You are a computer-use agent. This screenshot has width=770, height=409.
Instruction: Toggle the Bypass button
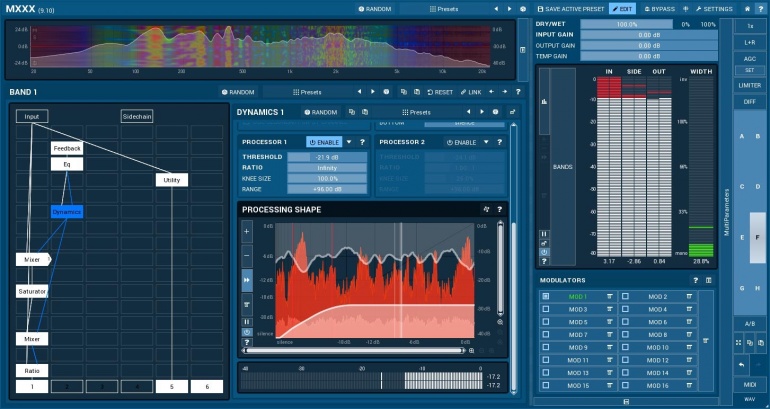coord(659,8)
